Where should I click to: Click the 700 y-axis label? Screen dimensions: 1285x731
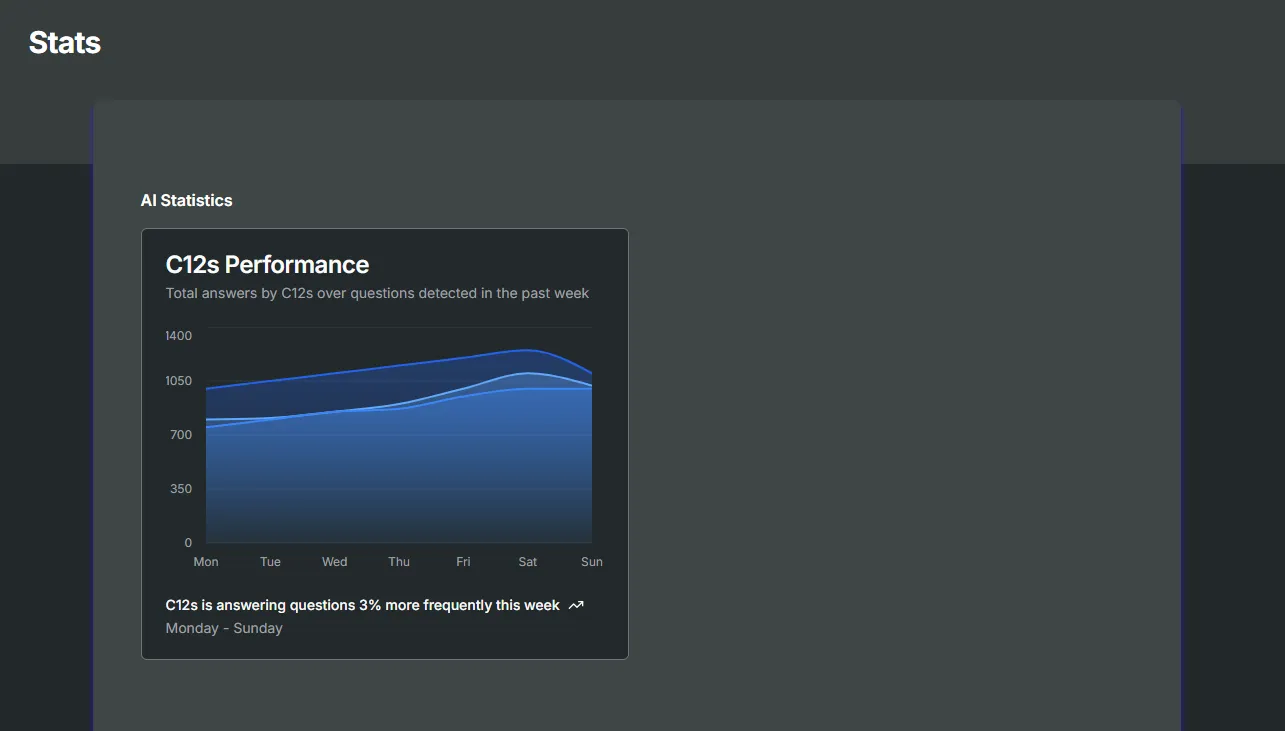[181, 435]
